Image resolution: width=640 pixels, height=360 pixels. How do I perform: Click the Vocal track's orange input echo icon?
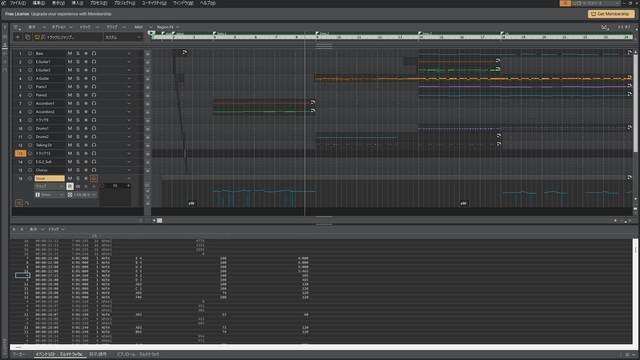coord(94,178)
